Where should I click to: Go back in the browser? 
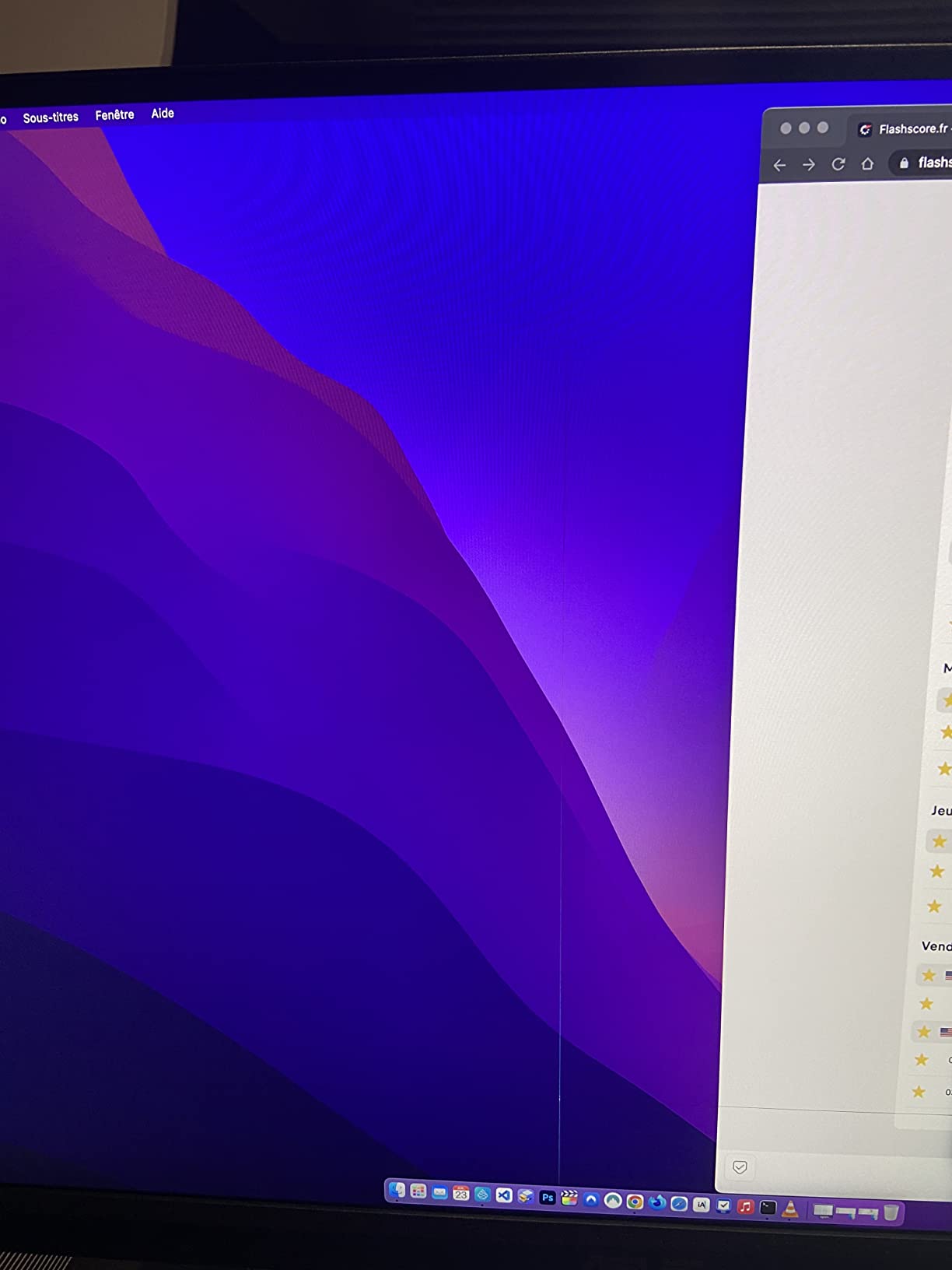click(x=779, y=165)
